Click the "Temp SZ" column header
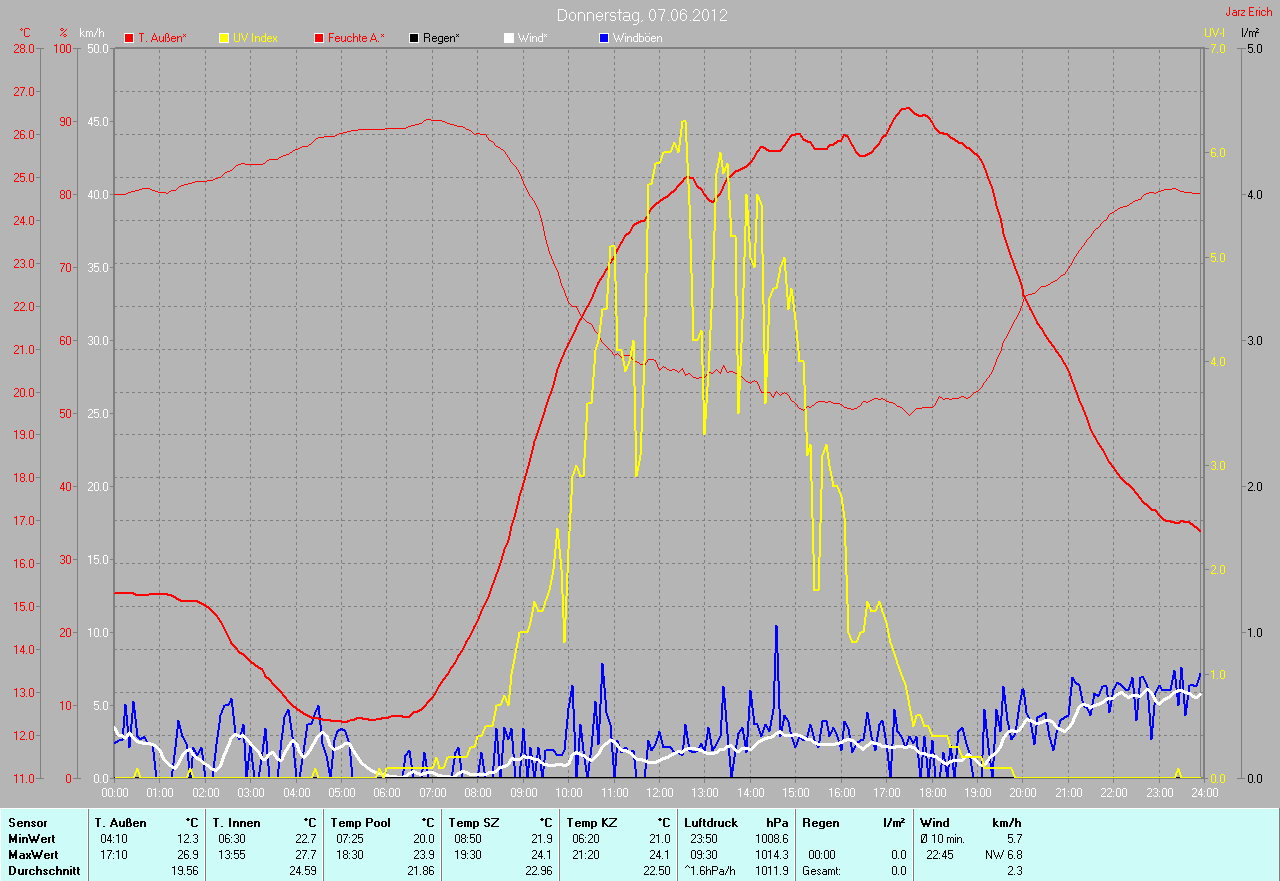This screenshot has height=881, width=1280. (x=474, y=822)
